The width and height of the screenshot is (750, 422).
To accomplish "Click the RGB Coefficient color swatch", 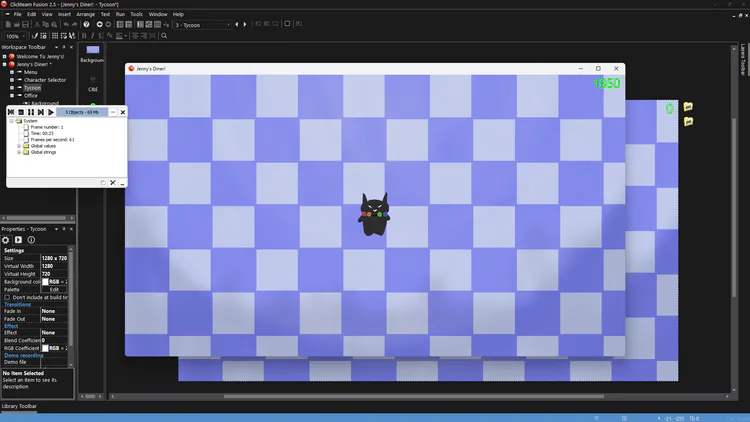I will coord(45,348).
